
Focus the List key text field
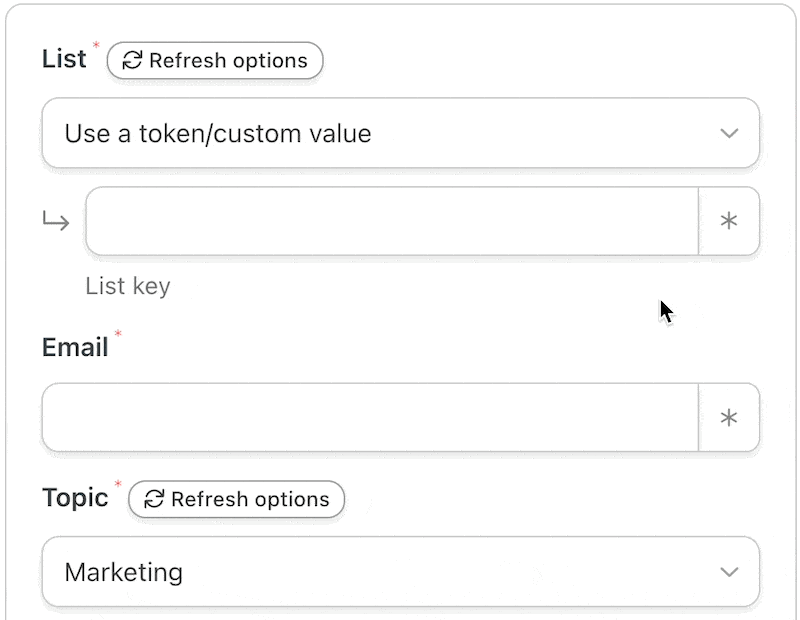click(x=391, y=221)
